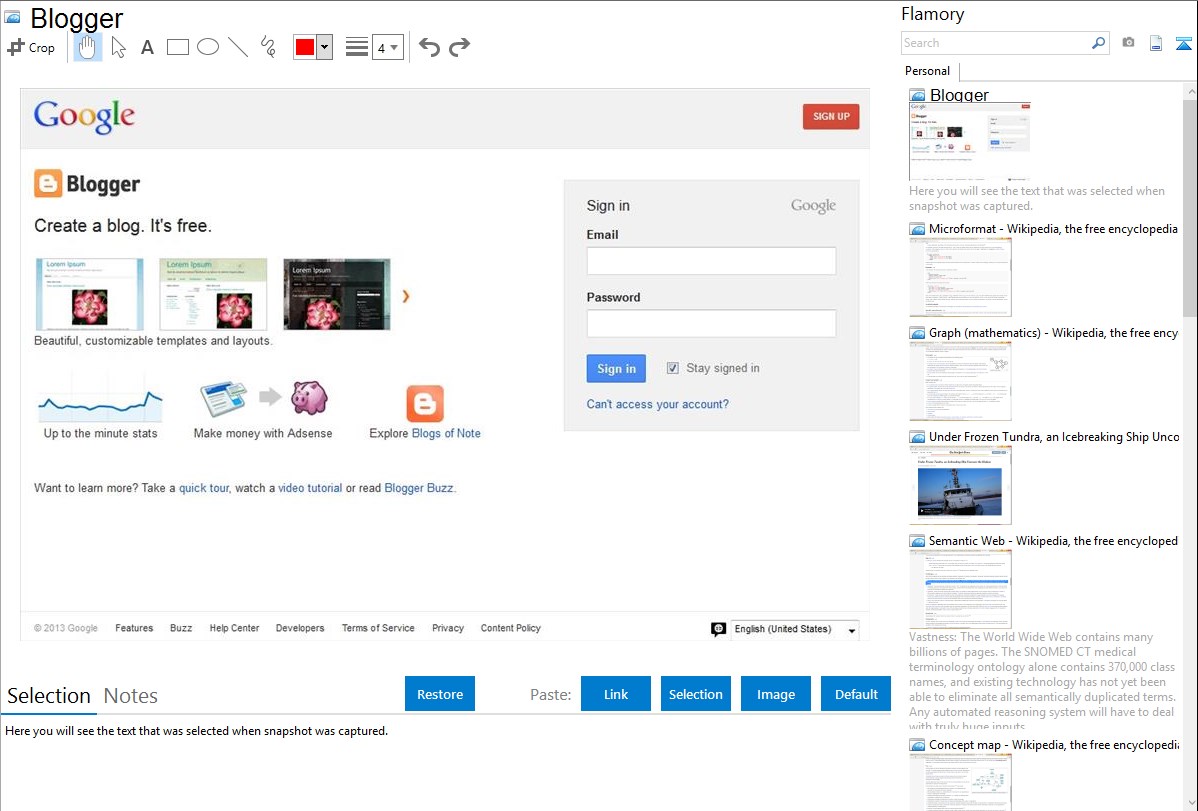The height and width of the screenshot is (811, 1198).
Task: Click the Restore button
Action: point(440,694)
